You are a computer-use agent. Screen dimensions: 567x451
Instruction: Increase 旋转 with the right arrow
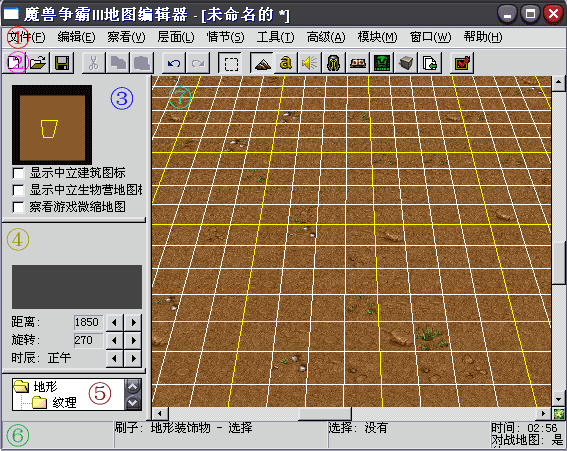[x=133, y=340]
